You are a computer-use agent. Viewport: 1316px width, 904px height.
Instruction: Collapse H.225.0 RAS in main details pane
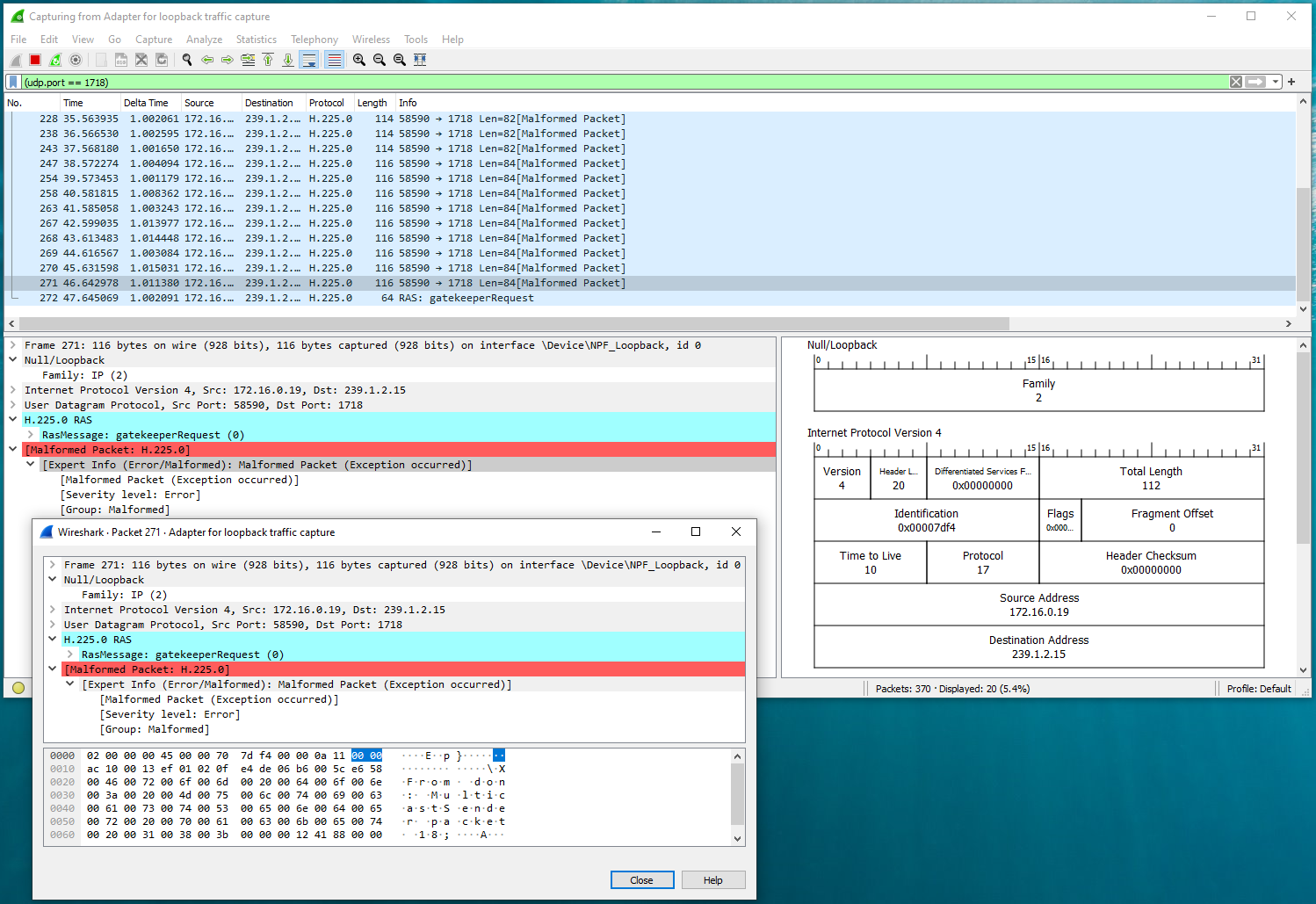pyautogui.click(x=13, y=420)
